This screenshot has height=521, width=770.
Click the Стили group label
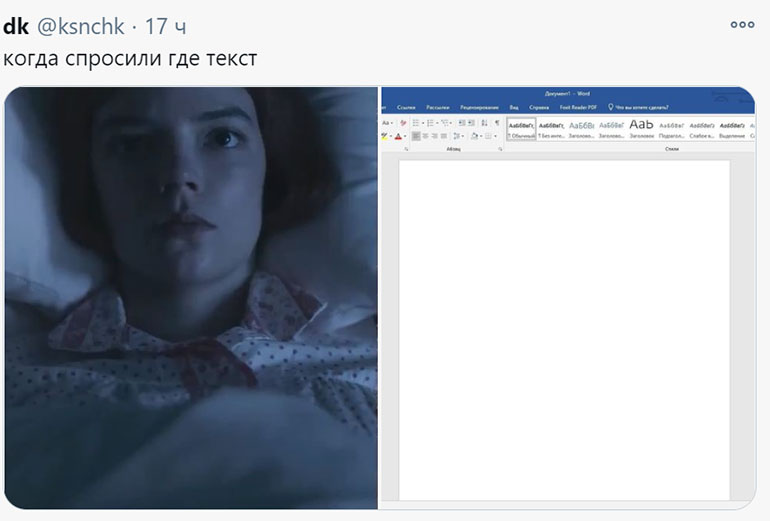(671, 149)
